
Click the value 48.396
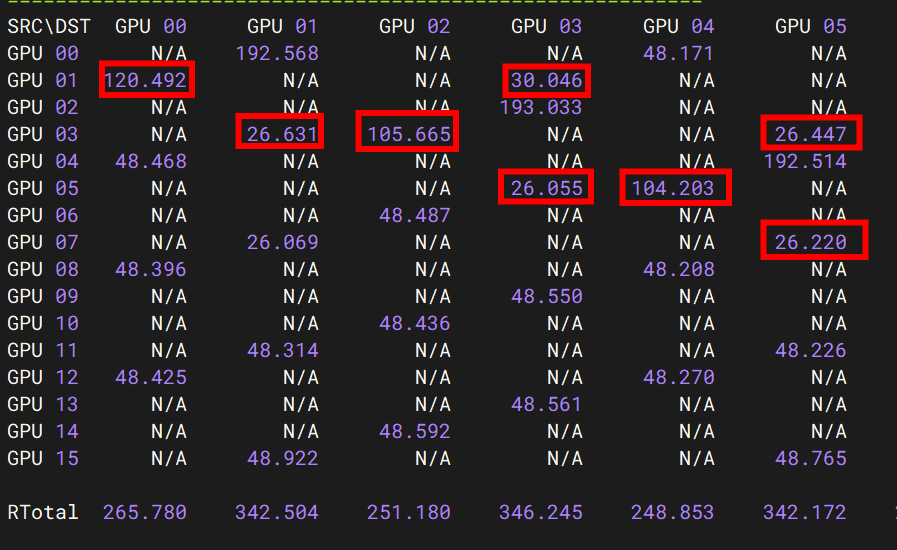(x=151, y=269)
